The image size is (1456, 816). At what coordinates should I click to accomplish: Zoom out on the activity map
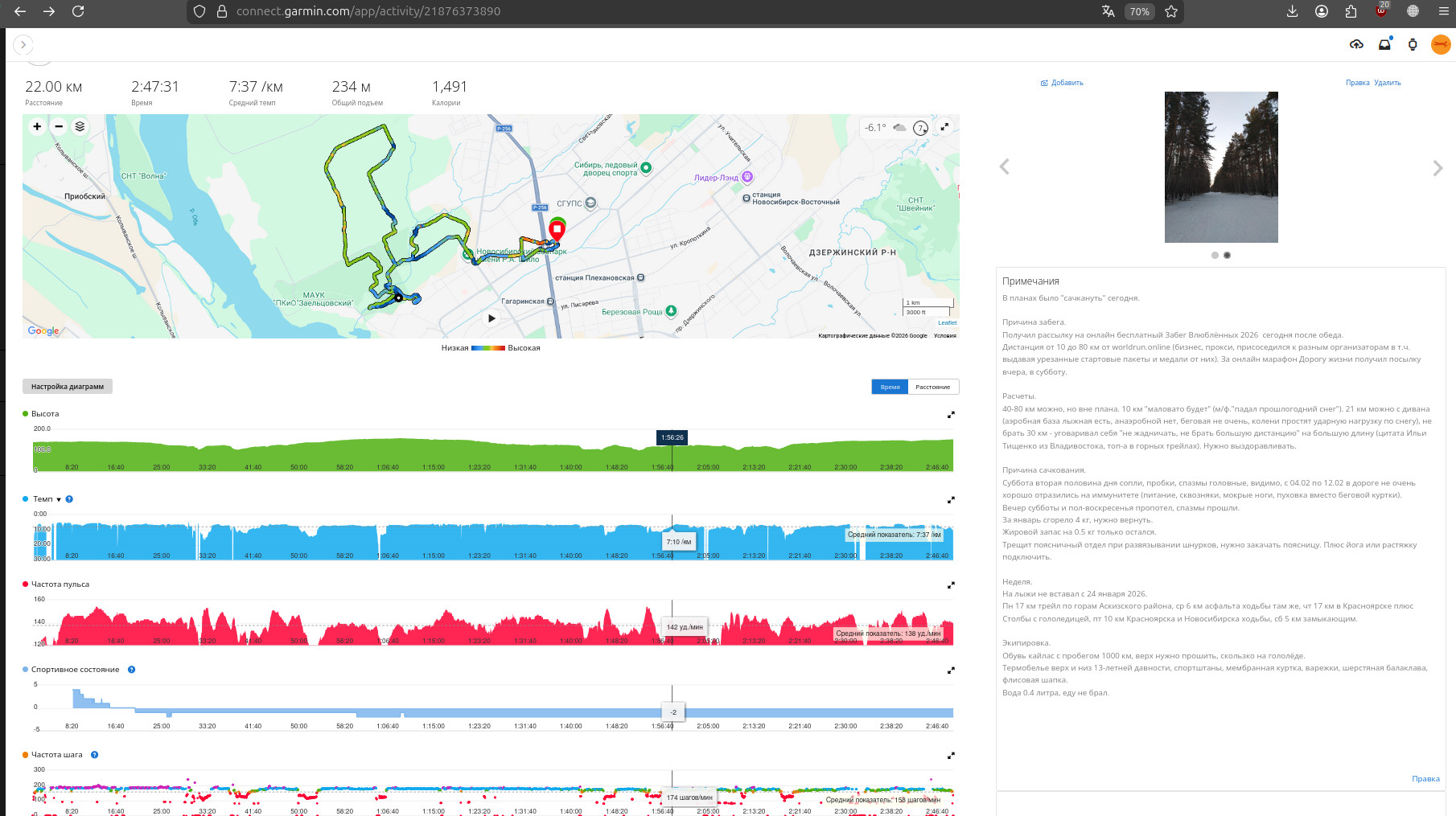pyautogui.click(x=59, y=126)
